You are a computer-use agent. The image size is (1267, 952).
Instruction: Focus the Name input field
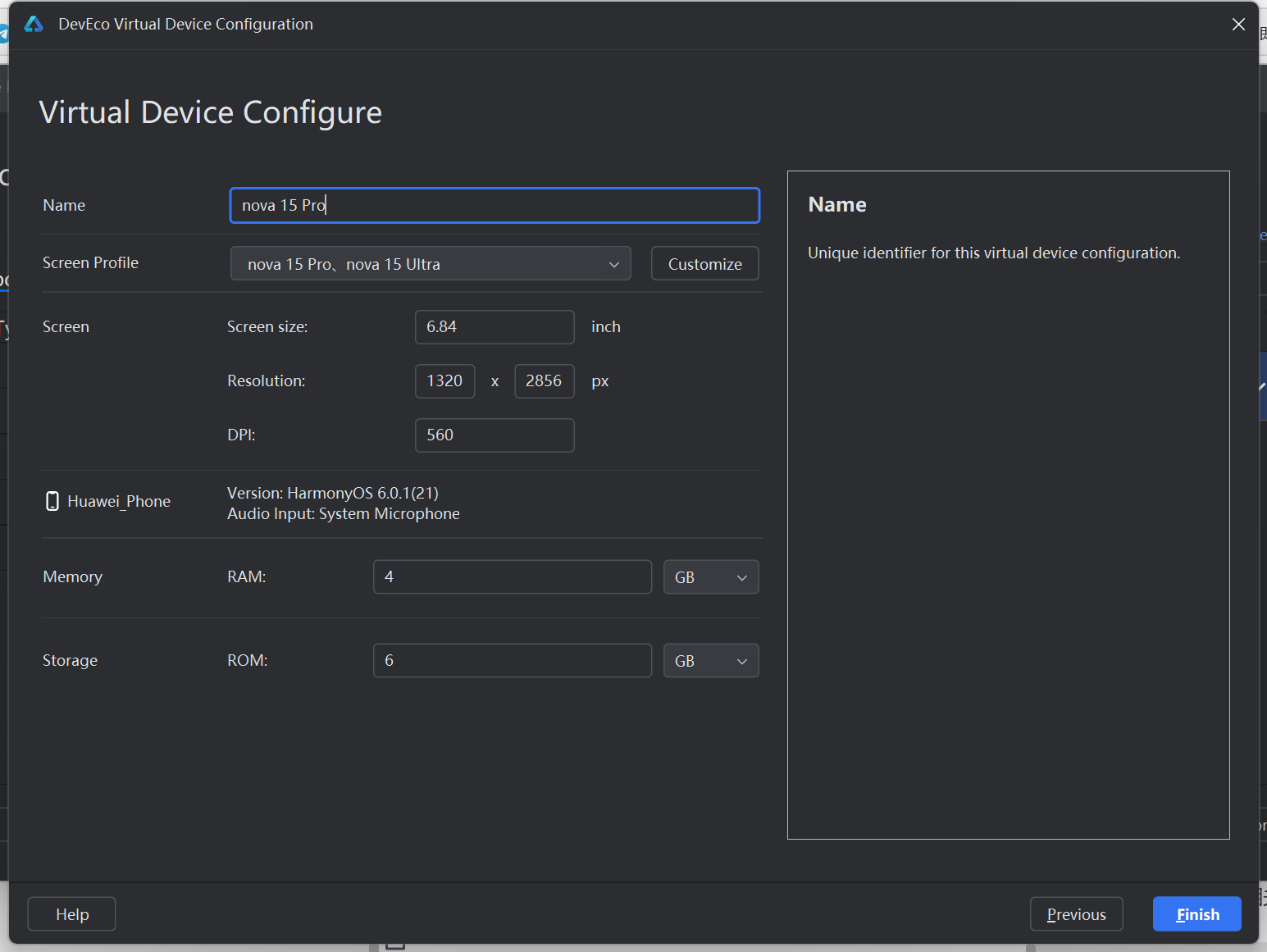pyautogui.click(x=494, y=205)
